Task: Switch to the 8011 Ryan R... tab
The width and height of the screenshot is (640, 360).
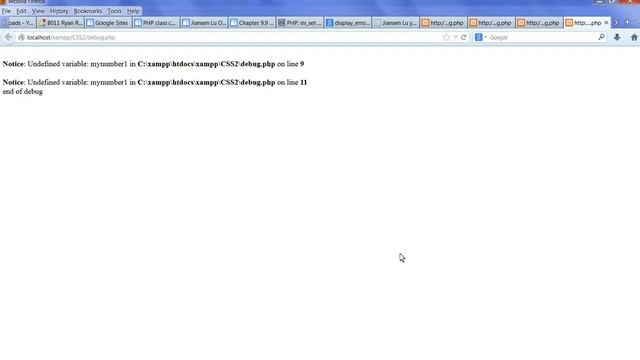Action: (61, 23)
